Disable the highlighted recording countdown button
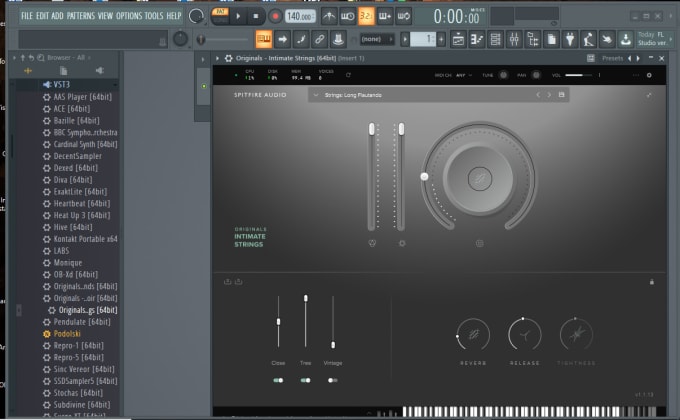Viewport: 680px width, 420px height. click(x=366, y=16)
